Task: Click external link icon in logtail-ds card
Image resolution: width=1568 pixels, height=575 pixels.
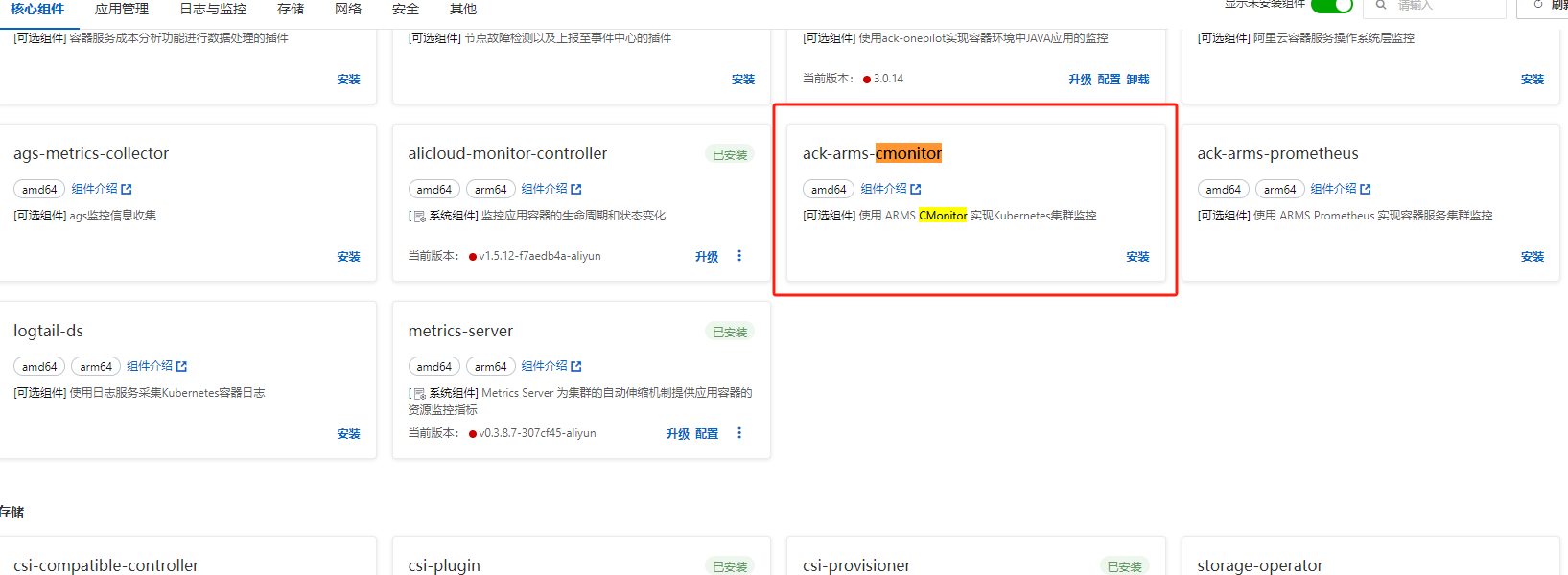Action: [182, 367]
